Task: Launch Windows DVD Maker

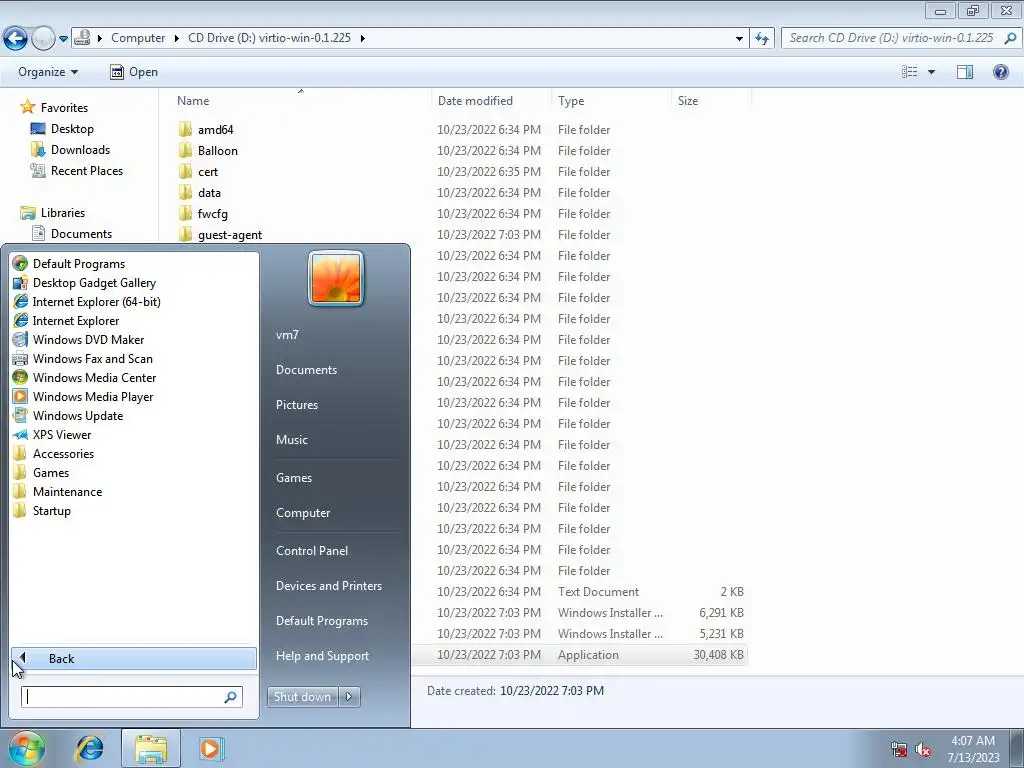Action: [88, 340]
